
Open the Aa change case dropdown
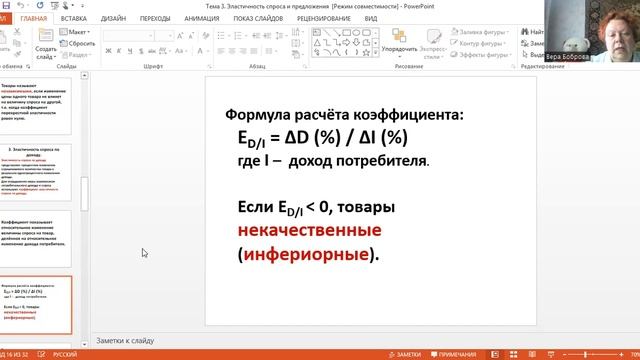pyautogui.click(x=181, y=51)
